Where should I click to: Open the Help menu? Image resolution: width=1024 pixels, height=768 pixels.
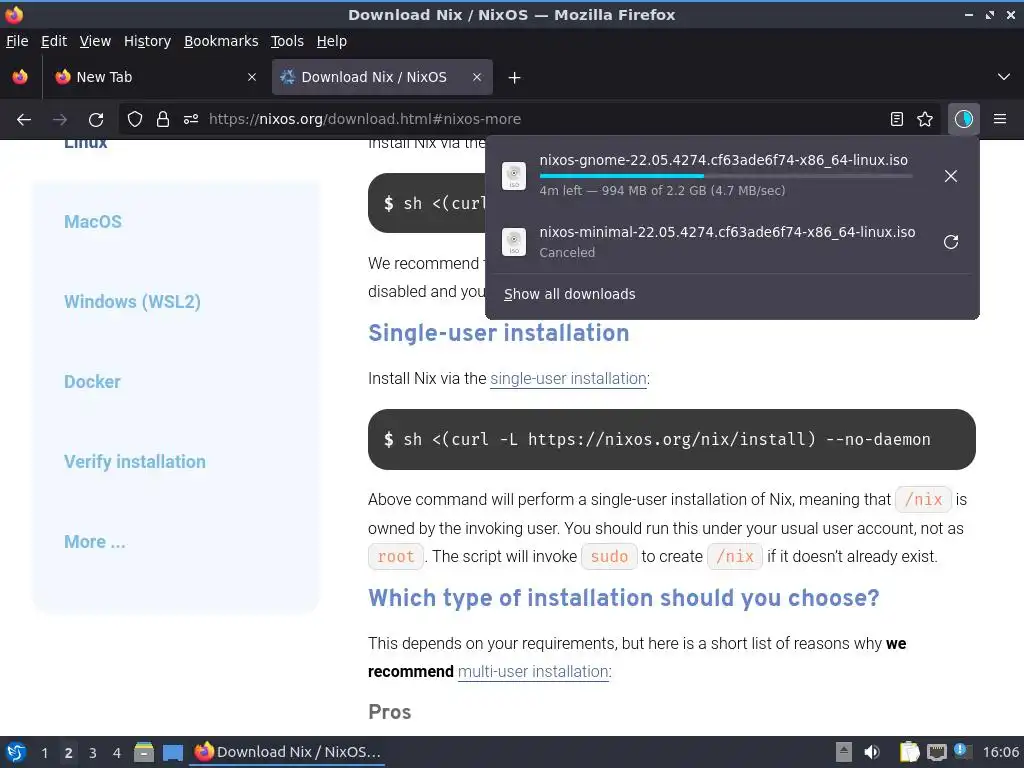[x=332, y=41]
